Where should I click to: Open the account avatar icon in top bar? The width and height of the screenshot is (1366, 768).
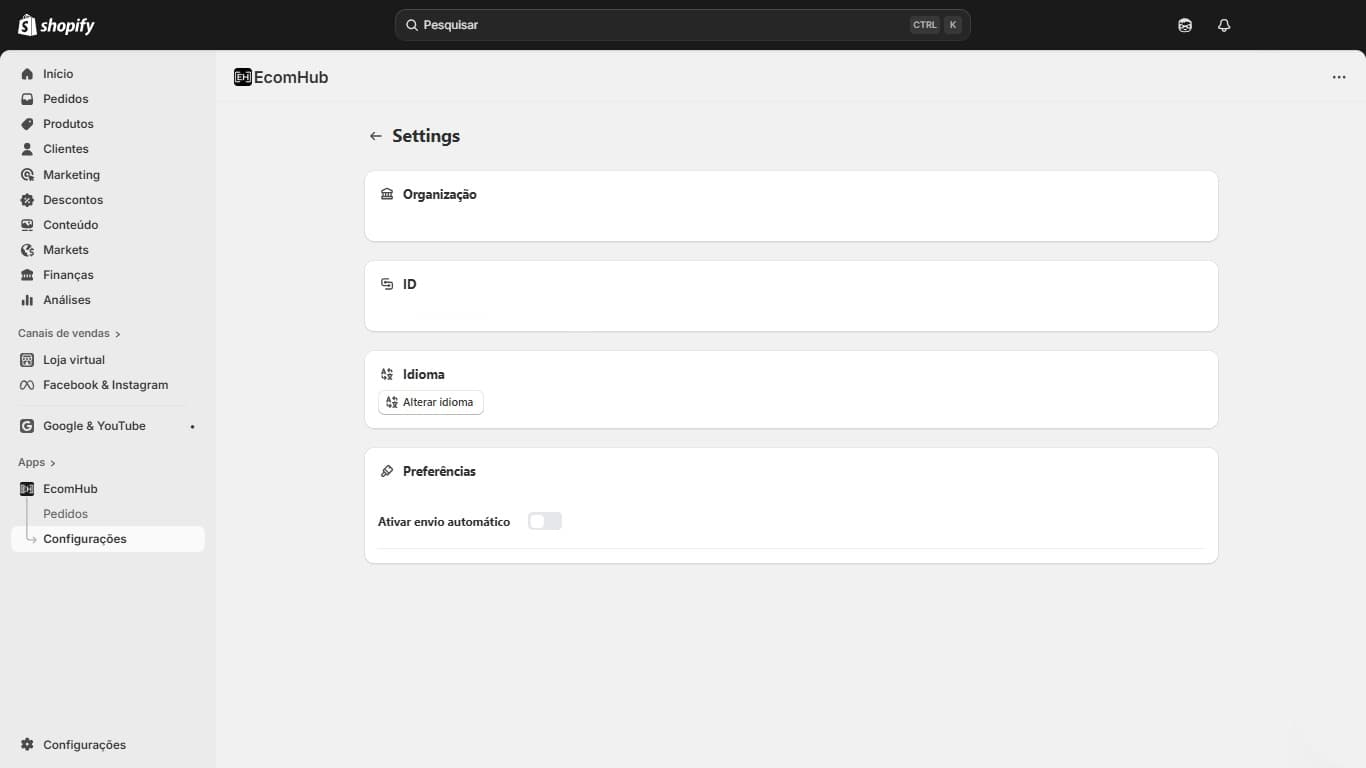[x=1185, y=25]
